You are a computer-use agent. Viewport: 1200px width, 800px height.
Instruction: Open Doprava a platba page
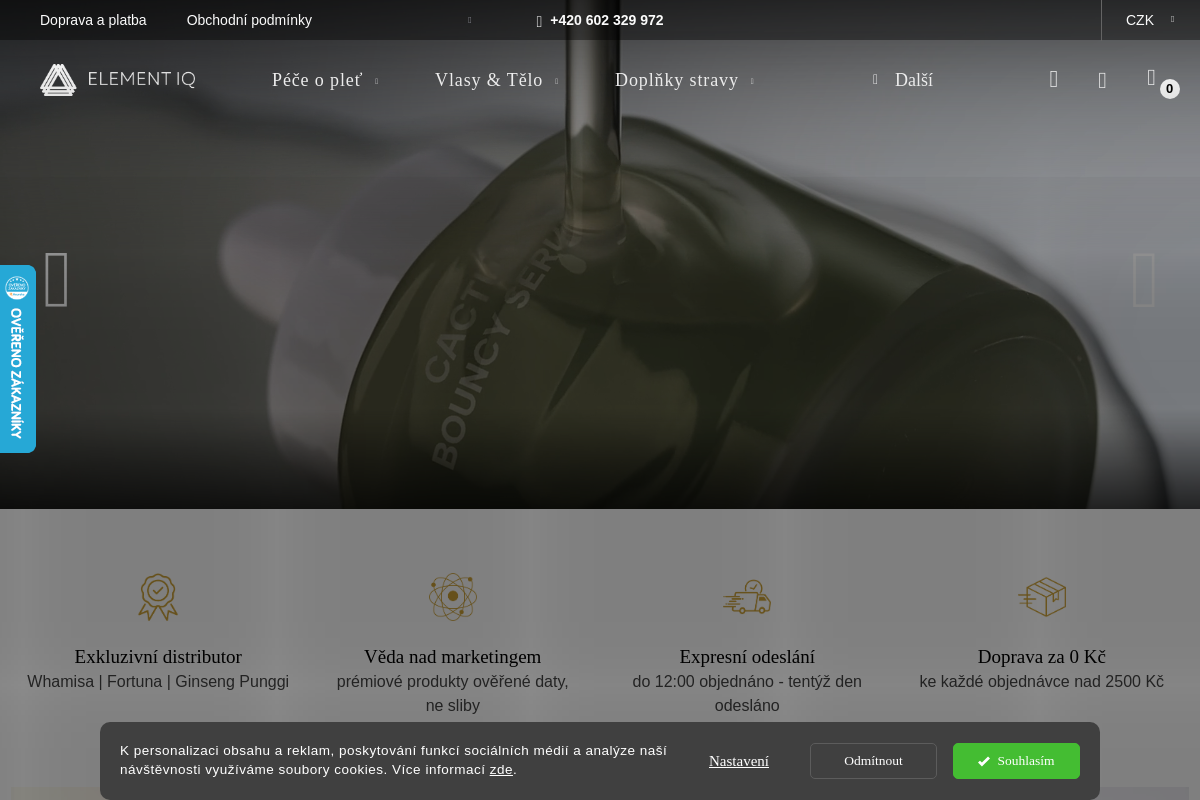coord(93,20)
